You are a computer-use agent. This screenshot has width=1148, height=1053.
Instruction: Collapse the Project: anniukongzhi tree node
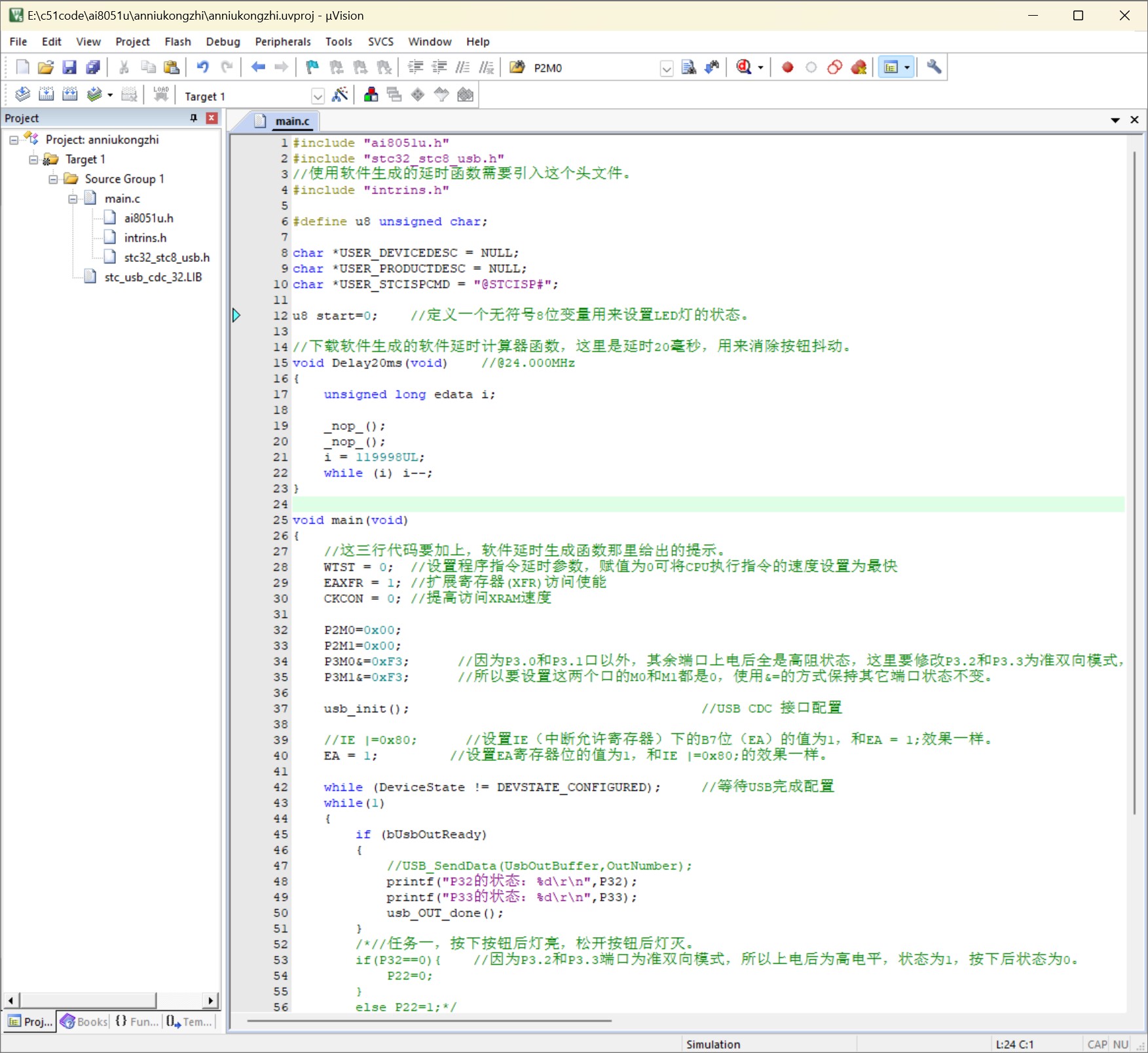click(14, 140)
